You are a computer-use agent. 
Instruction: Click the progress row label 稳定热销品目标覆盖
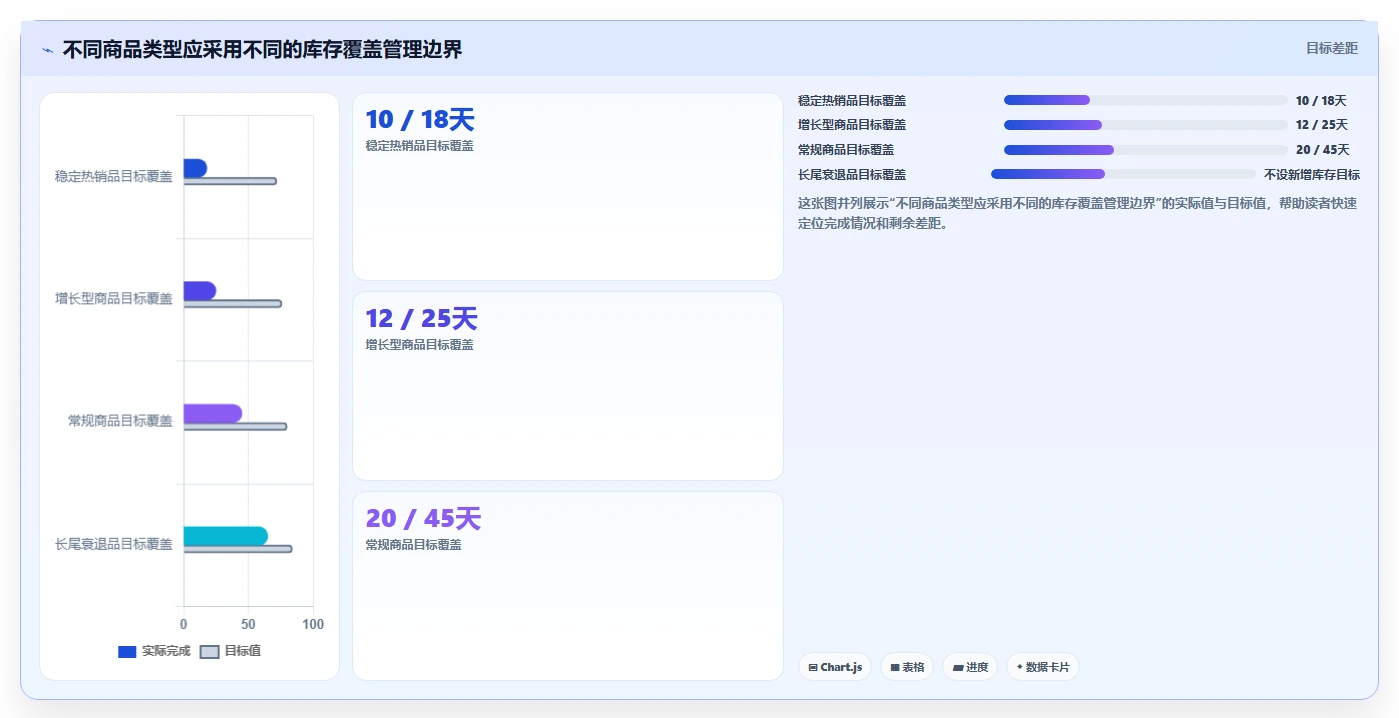point(852,101)
